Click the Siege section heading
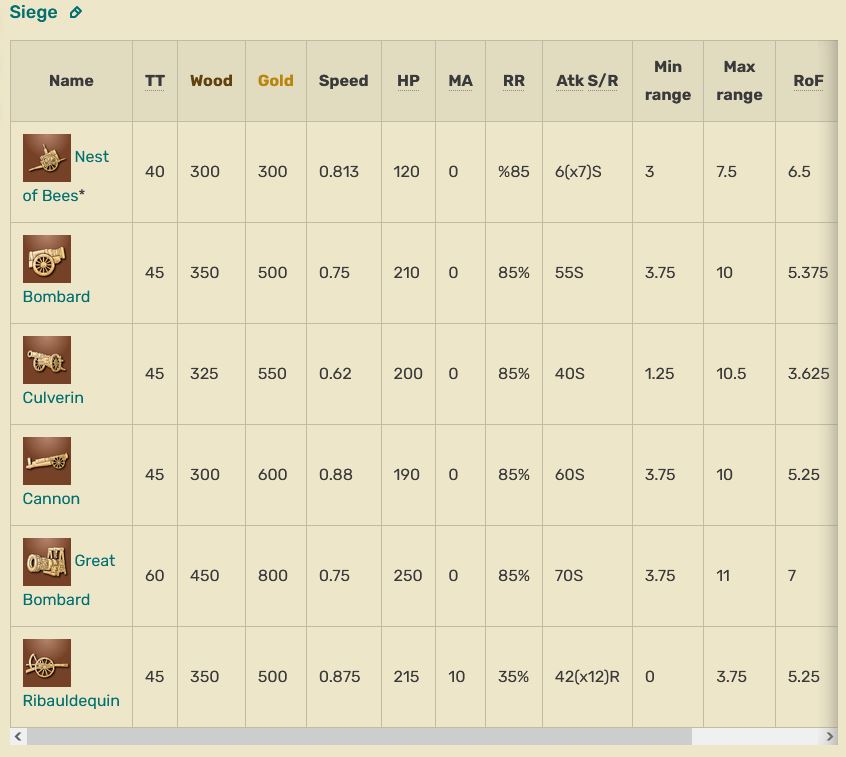The height and width of the screenshot is (757, 846). (x=33, y=12)
